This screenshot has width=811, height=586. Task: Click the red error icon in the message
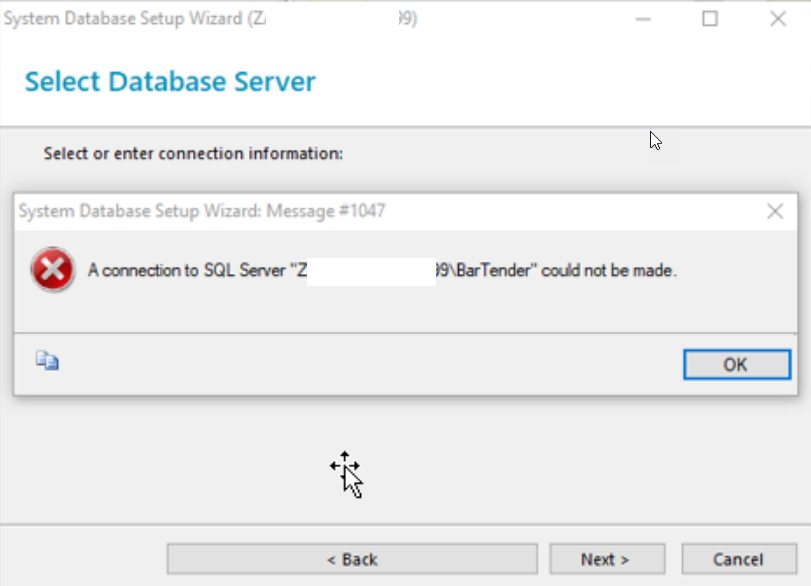pyautogui.click(x=52, y=269)
